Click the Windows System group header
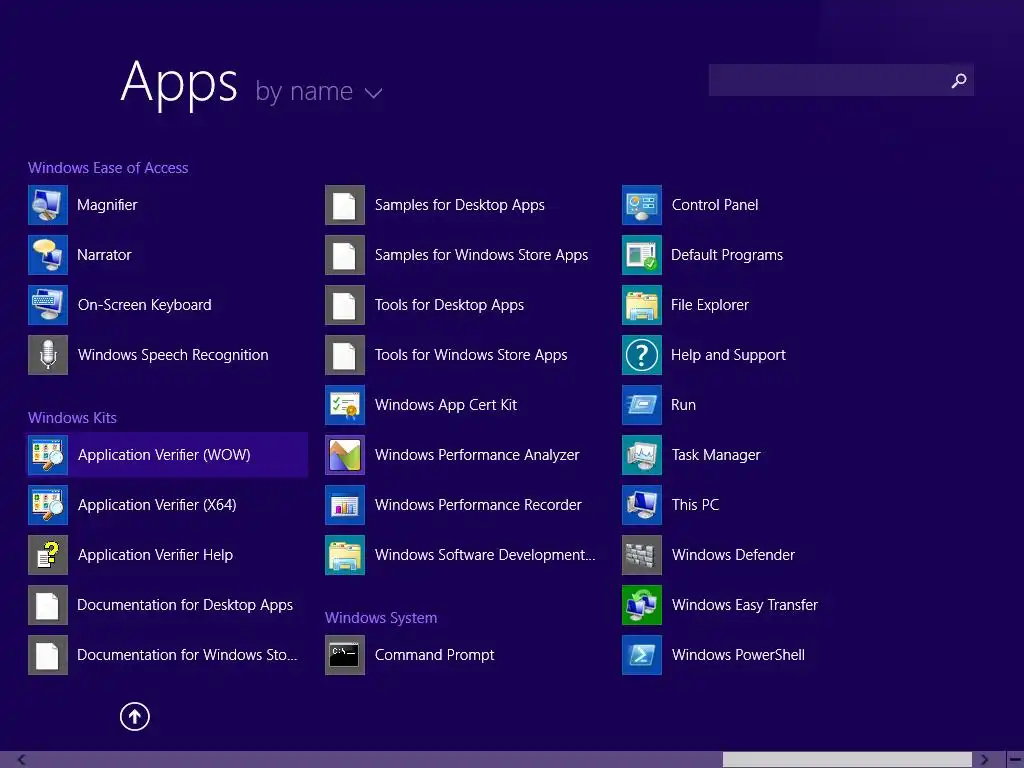 [x=381, y=618]
